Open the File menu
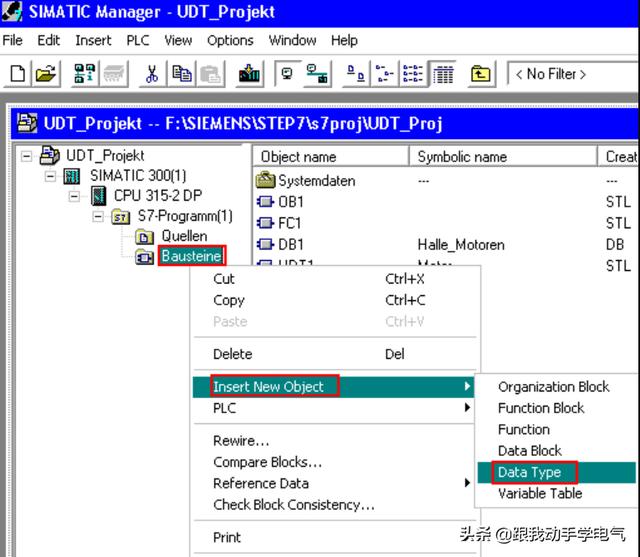 (12, 40)
